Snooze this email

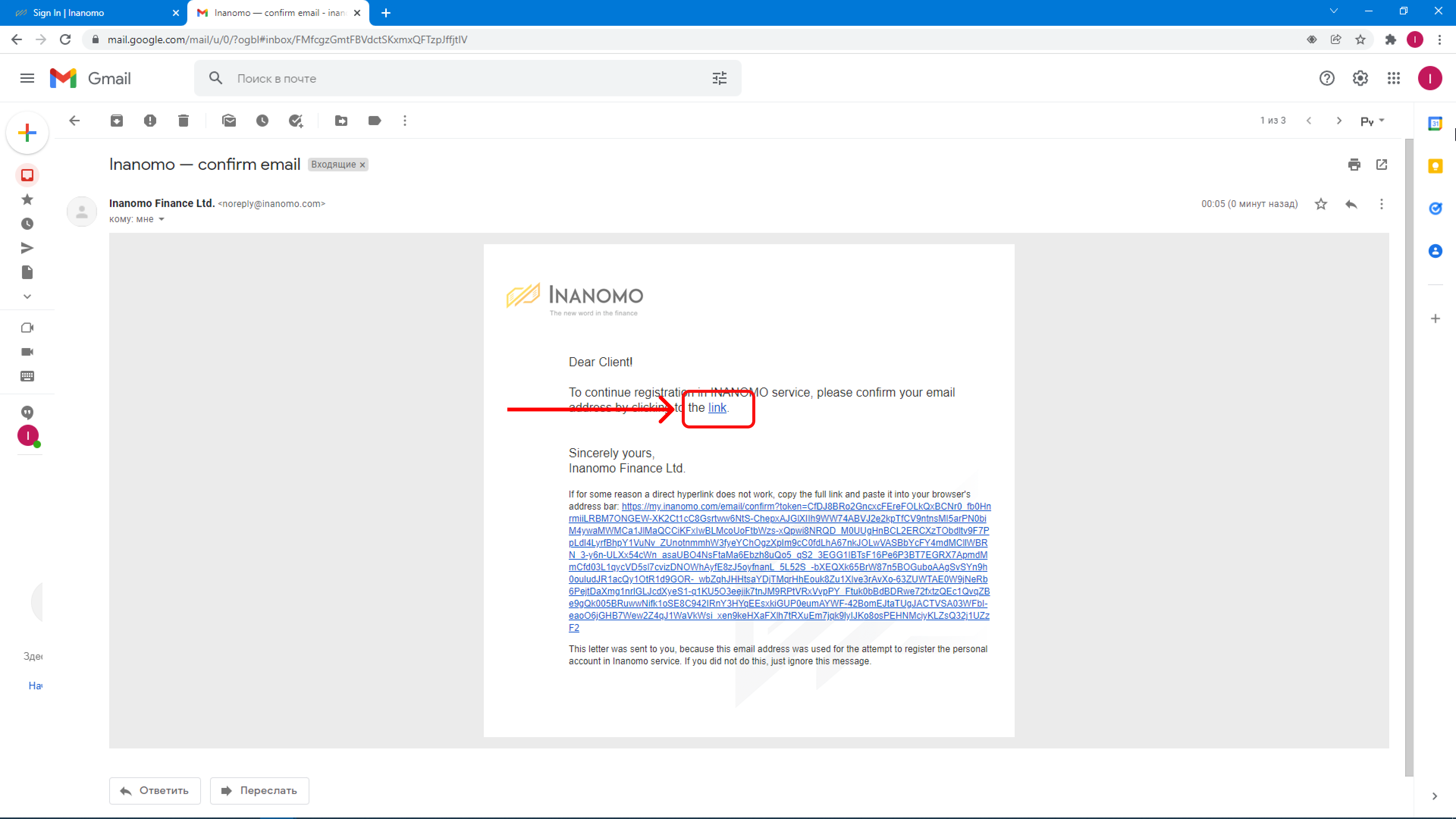pos(262,121)
